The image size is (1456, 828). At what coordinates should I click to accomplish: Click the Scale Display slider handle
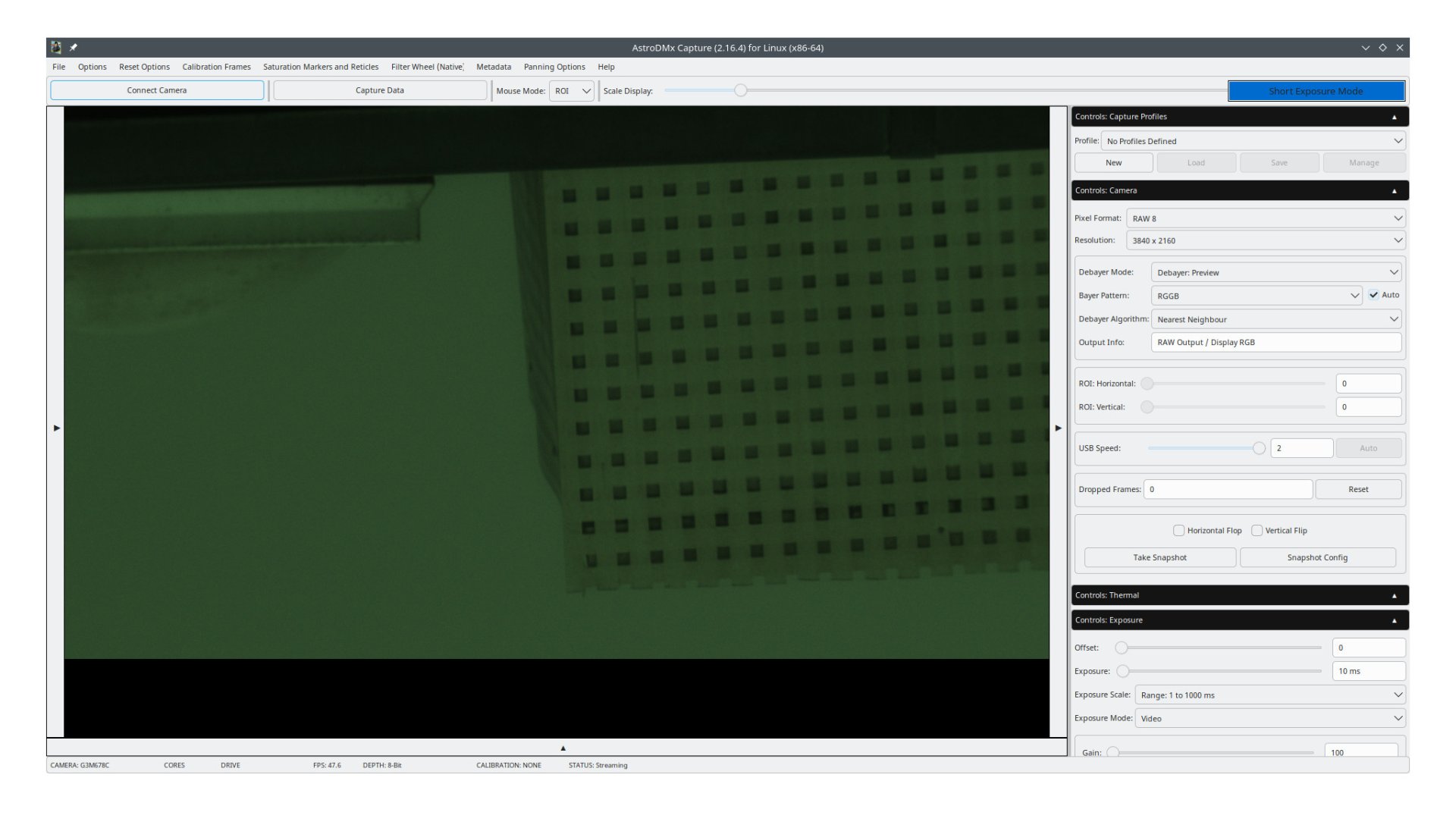click(x=740, y=91)
